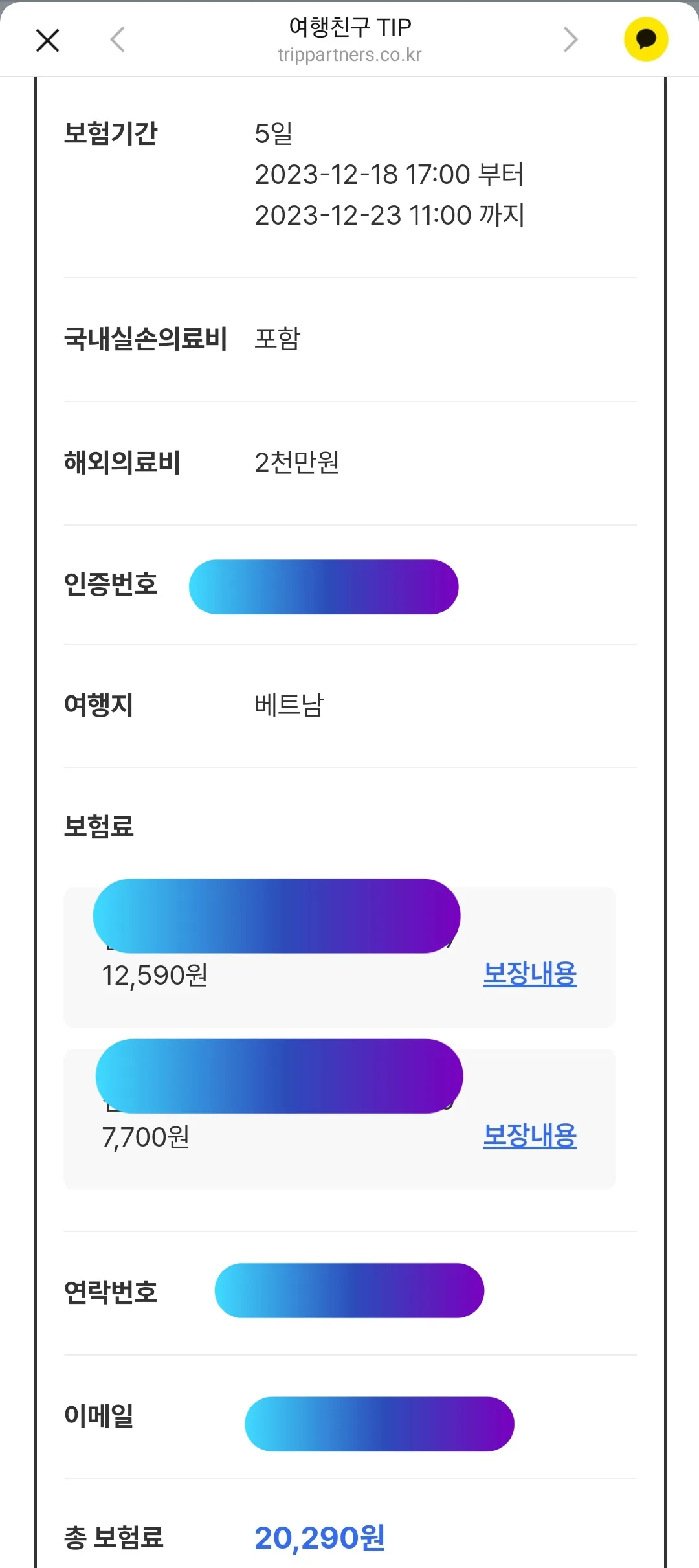Tap the 여행친구 TIP page title
This screenshot has width=699, height=1568.
point(349,27)
